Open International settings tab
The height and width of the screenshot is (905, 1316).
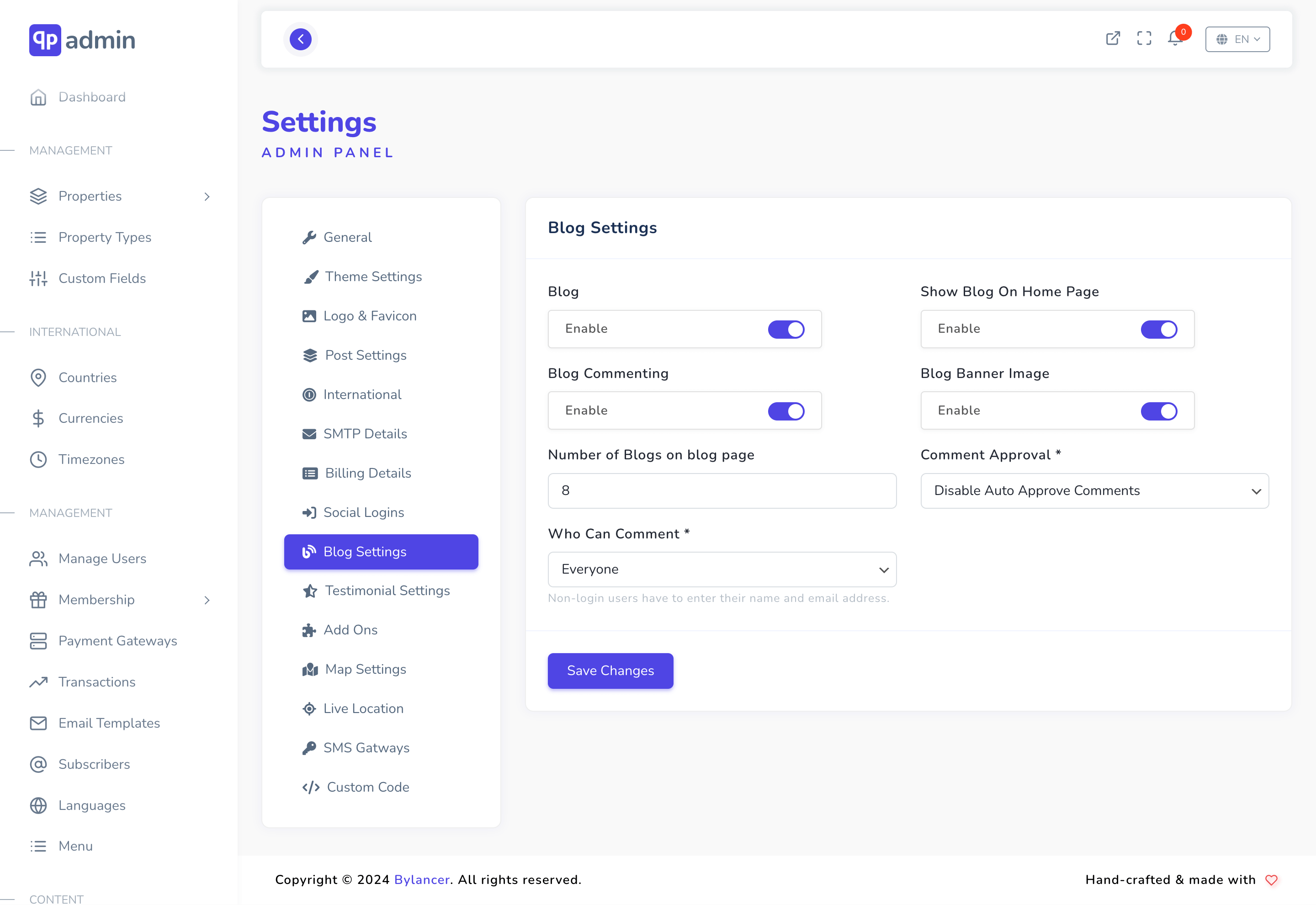[x=381, y=394]
